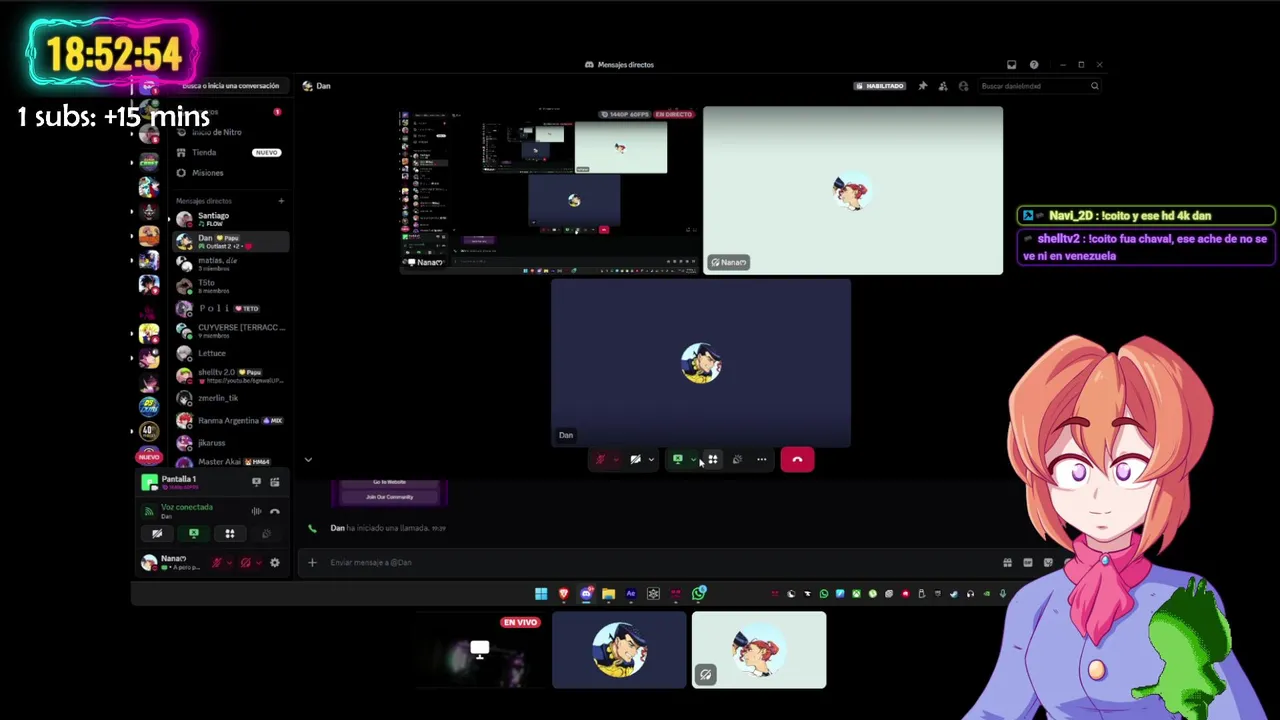Open activities button in voice panel

click(x=230, y=534)
